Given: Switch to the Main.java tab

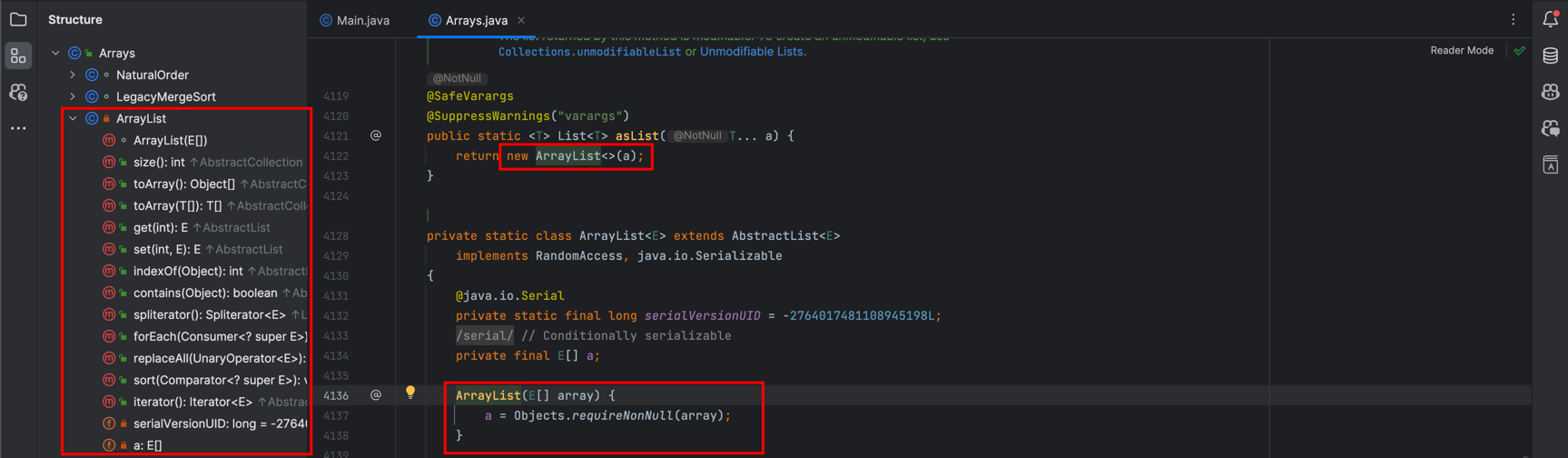Looking at the screenshot, I should [x=354, y=20].
